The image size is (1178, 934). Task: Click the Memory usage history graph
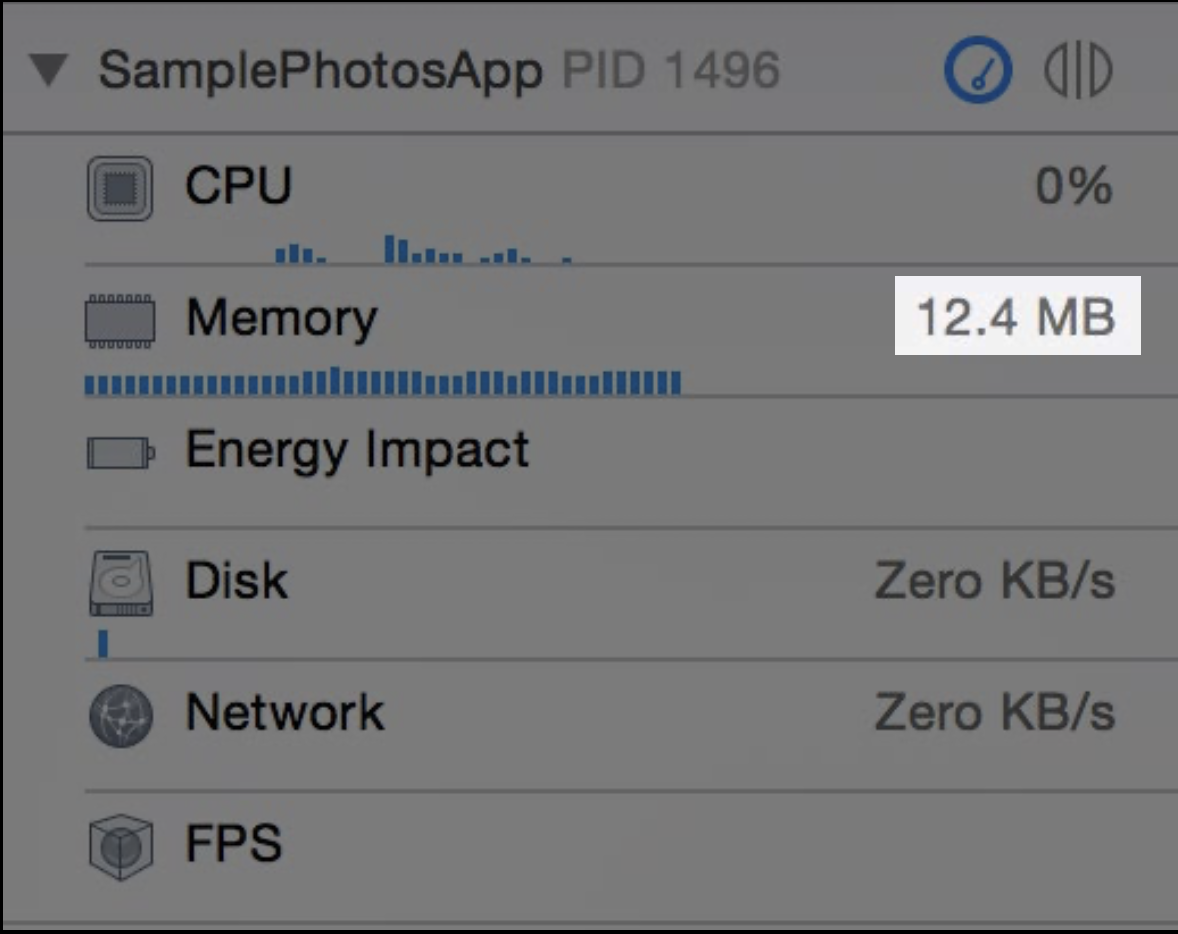pos(383,381)
